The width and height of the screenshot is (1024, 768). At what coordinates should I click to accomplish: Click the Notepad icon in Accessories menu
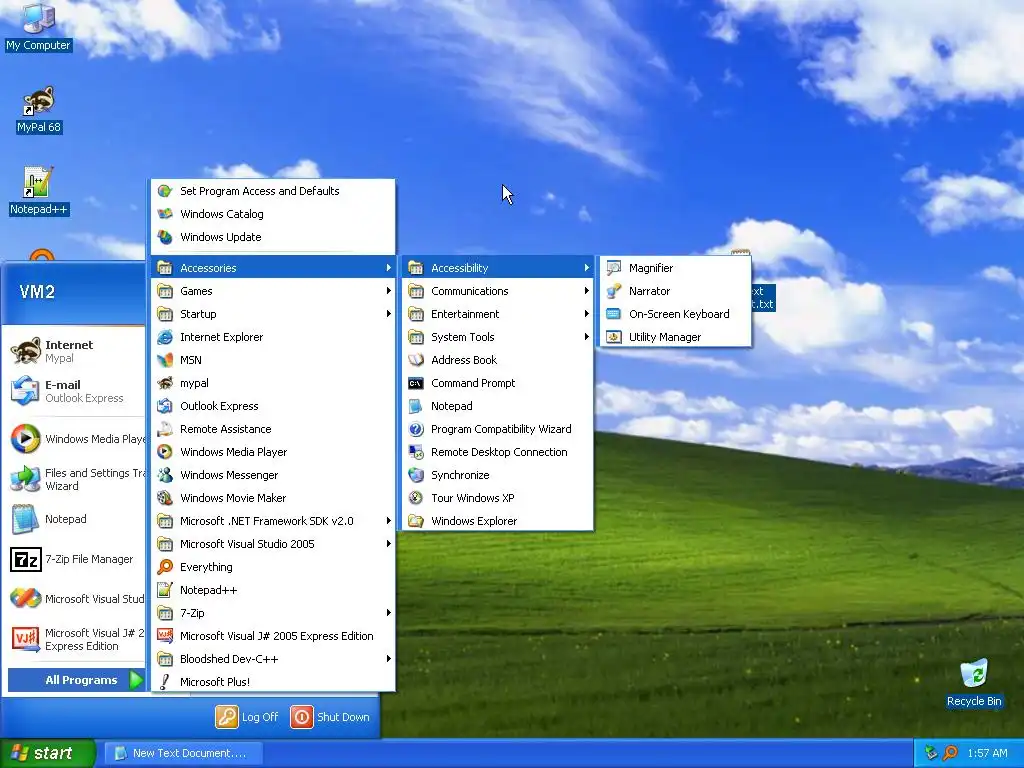tap(416, 406)
